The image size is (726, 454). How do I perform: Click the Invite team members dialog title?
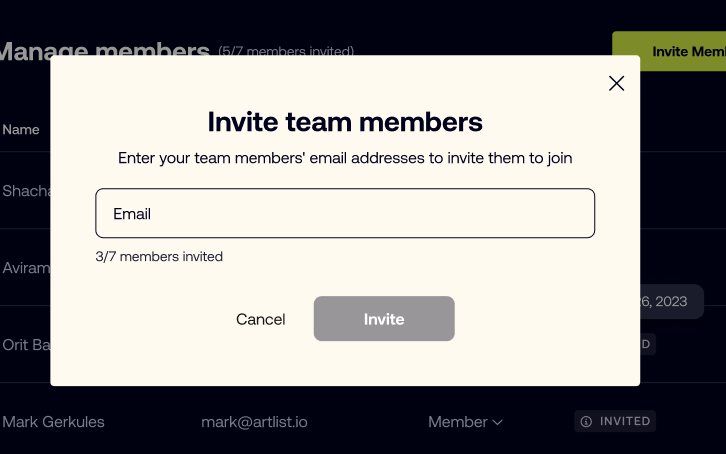click(x=345, y=122)
